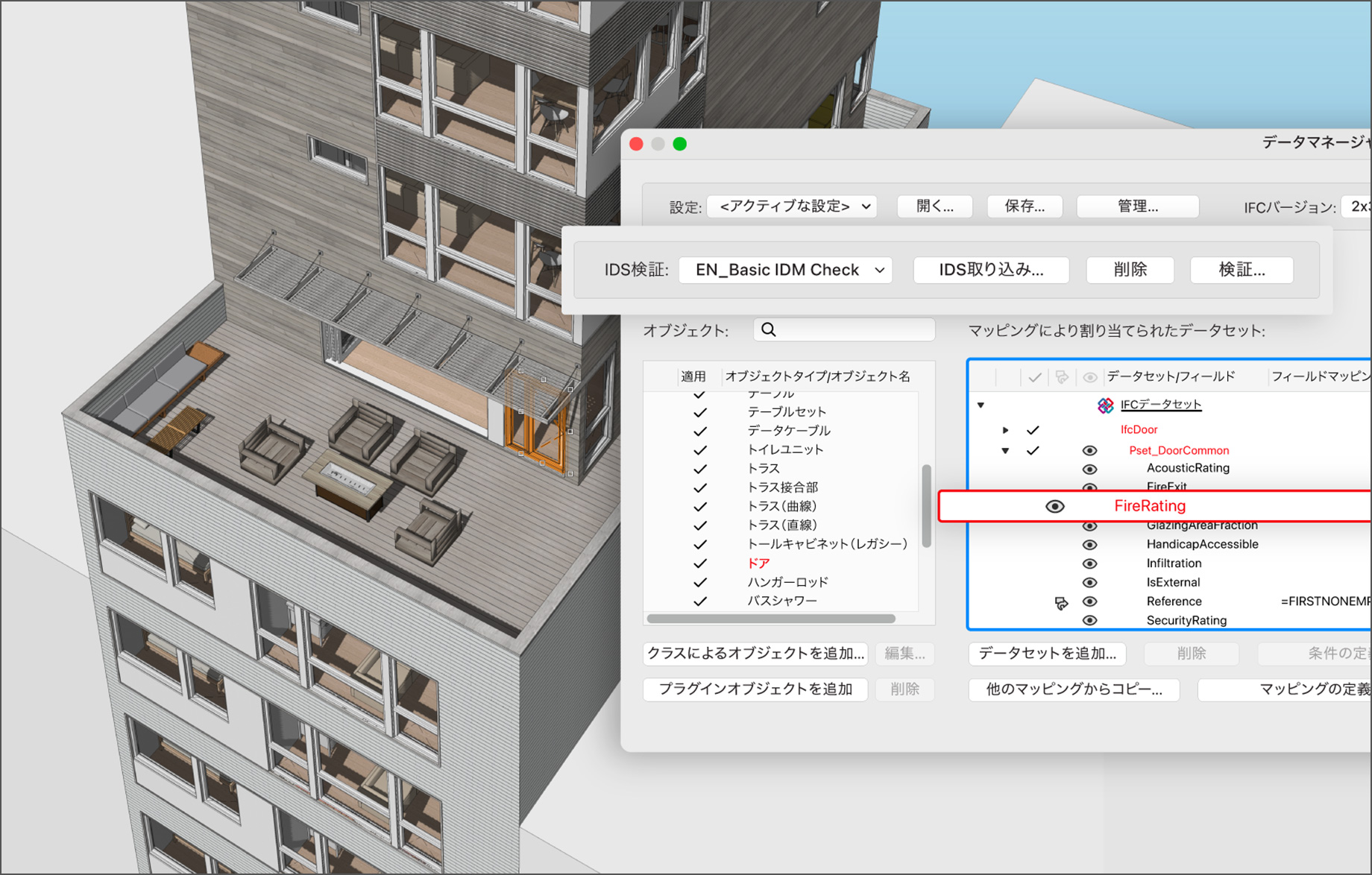This screenshot has width=1372, height=875.
Task: Toggle eye visibility for SecurityRating
Action: pos(1089,620)
